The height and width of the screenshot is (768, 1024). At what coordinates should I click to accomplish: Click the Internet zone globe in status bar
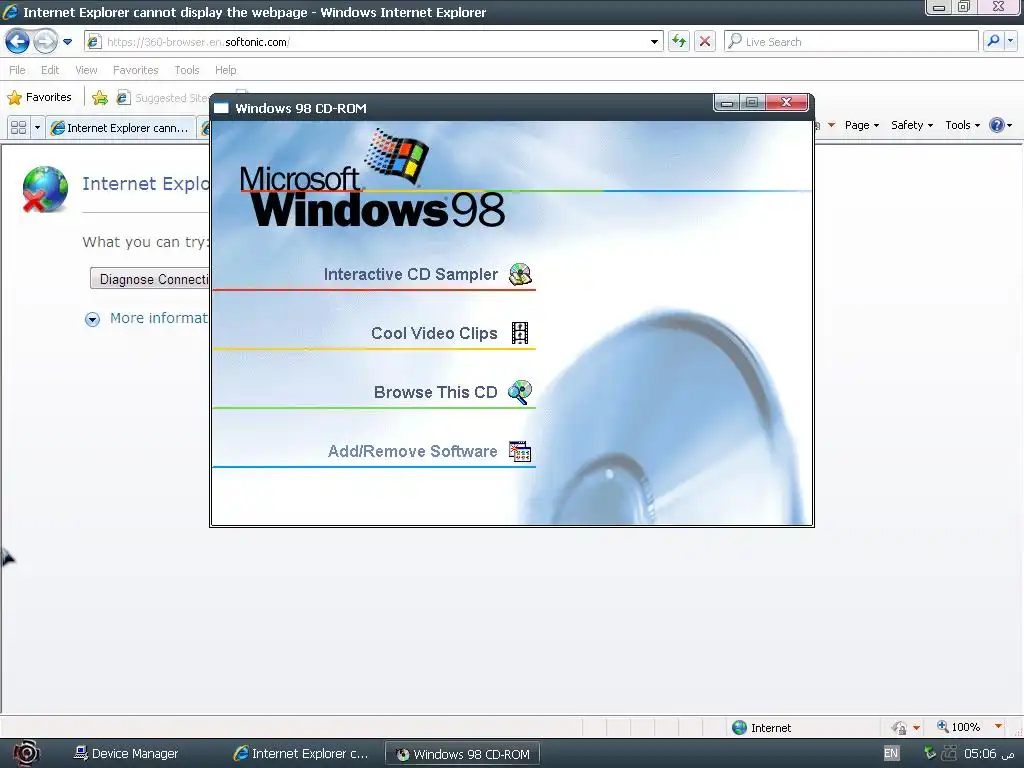(x=739, y=728)
